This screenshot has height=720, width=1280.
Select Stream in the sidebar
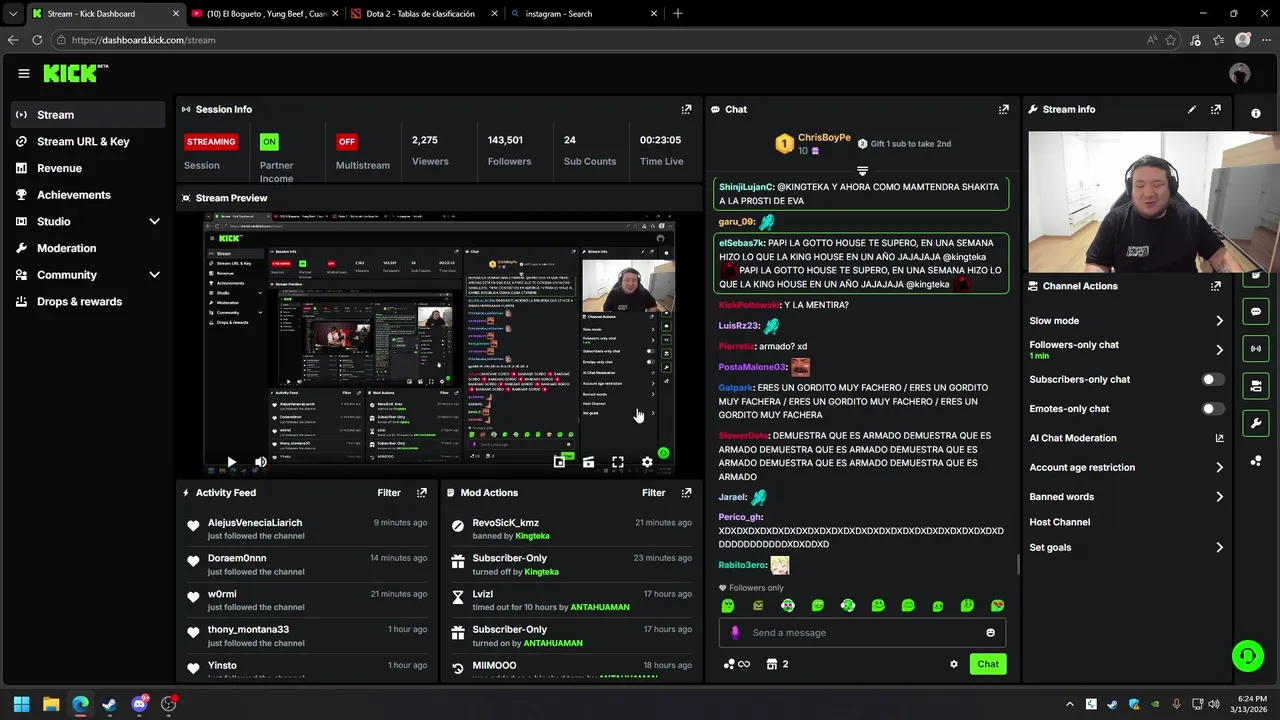point(89,115)
